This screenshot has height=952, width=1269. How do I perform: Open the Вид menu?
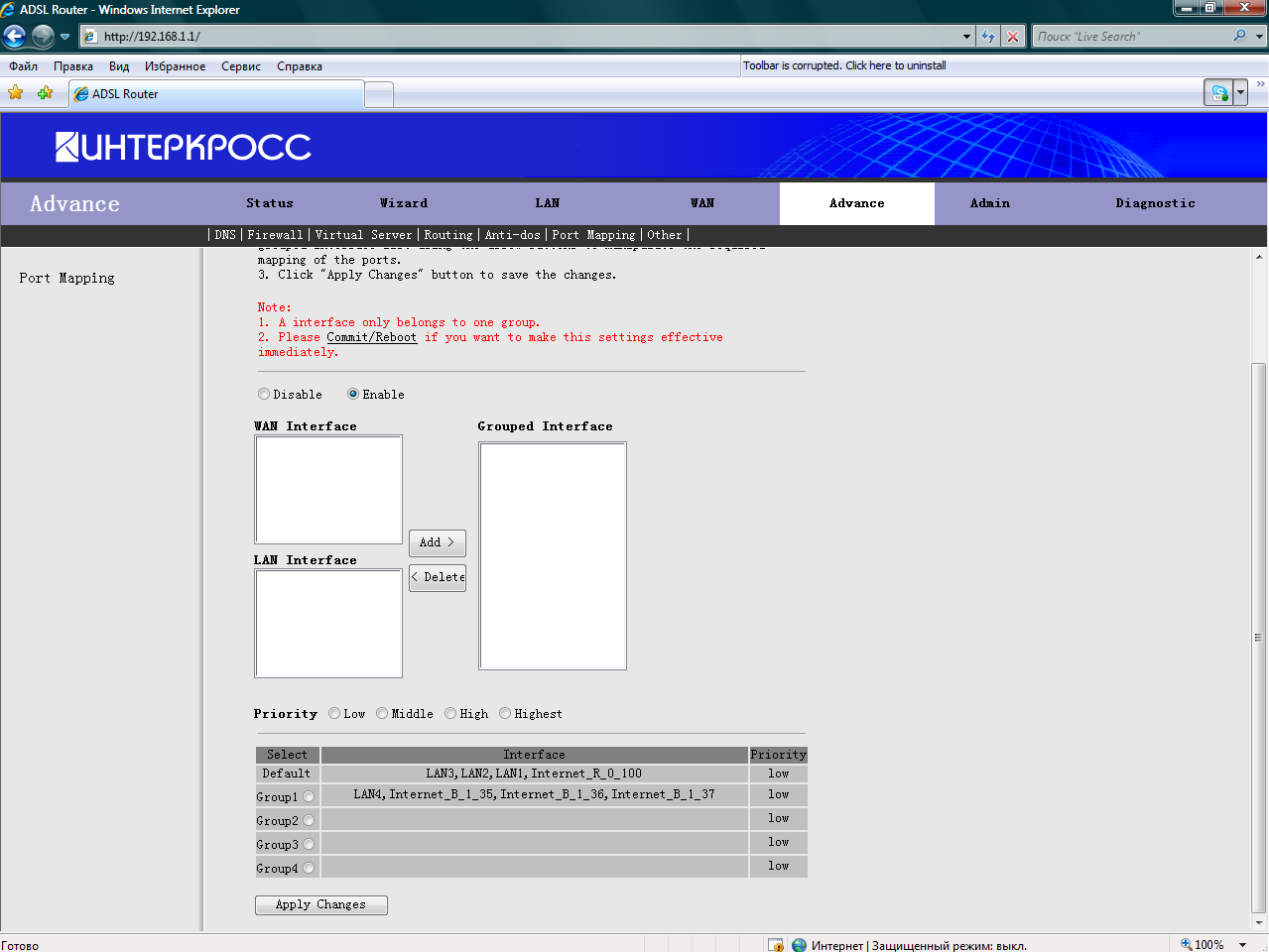tap(119, 66)
